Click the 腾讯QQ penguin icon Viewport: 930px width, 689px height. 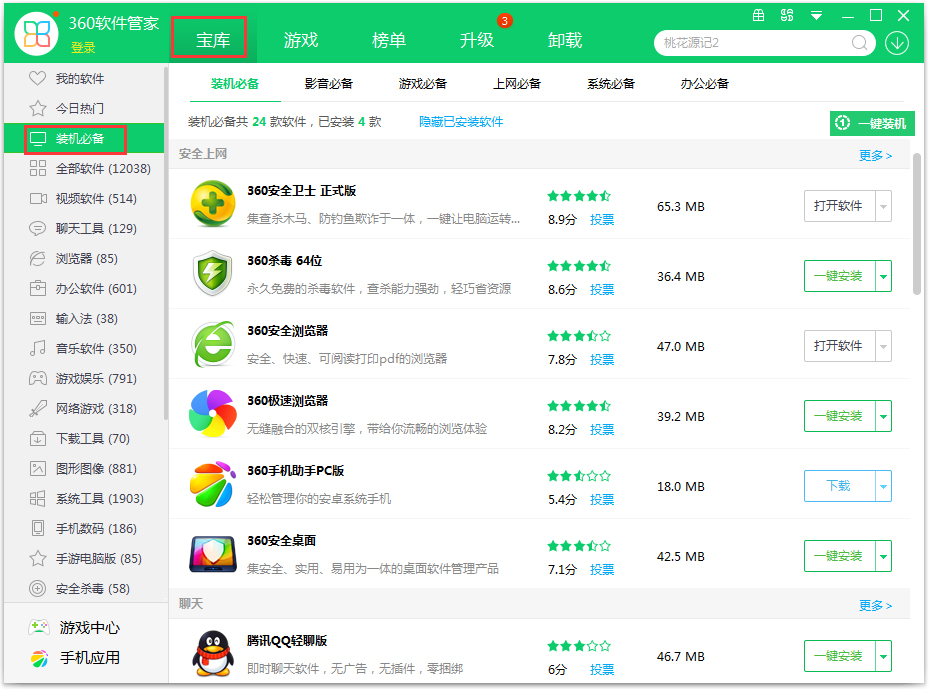[x=213, y=653]
